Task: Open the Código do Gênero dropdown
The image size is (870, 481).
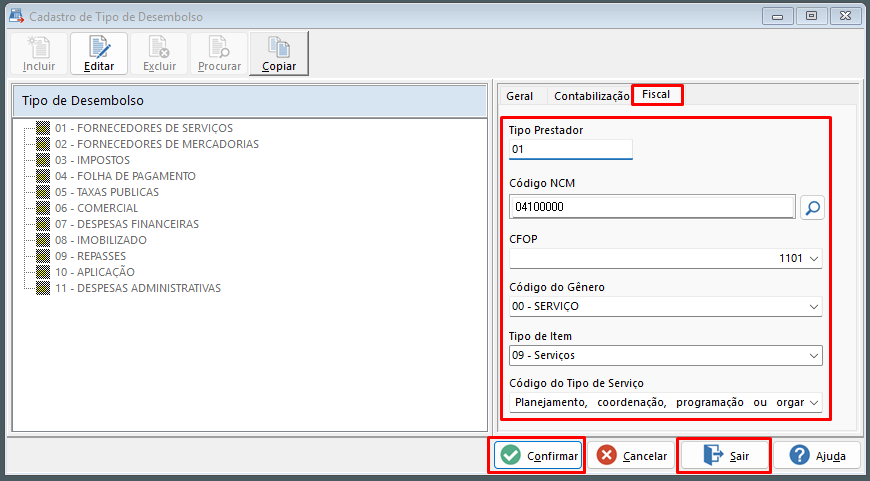Action: point(665,306)
